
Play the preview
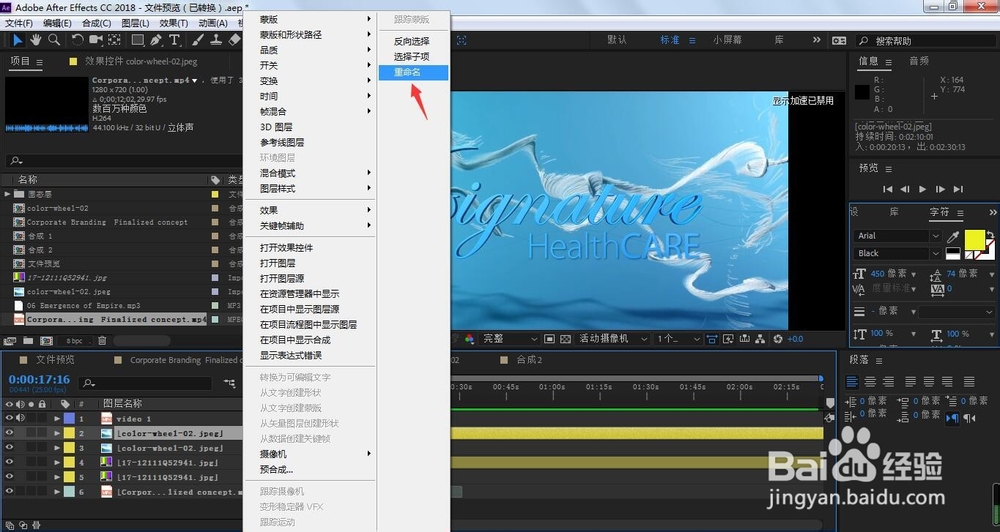pos(922,189)
